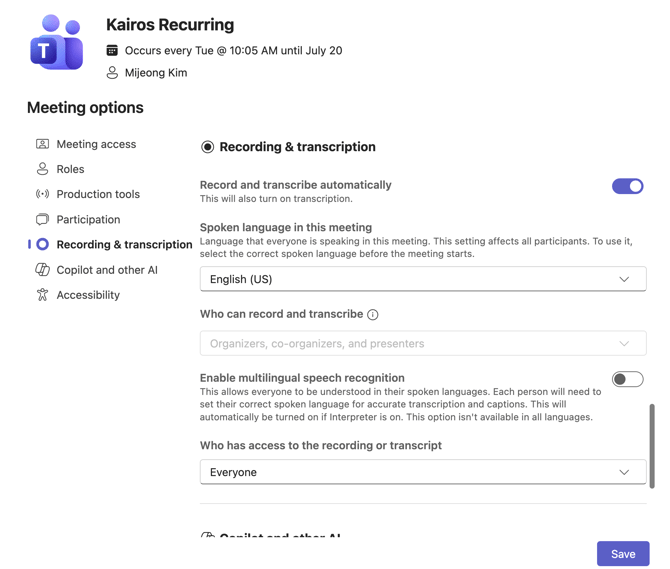Click the organizer name Mijeong Kim
Viewport: 670px width, 569px height.
click(x=156, y=72)
